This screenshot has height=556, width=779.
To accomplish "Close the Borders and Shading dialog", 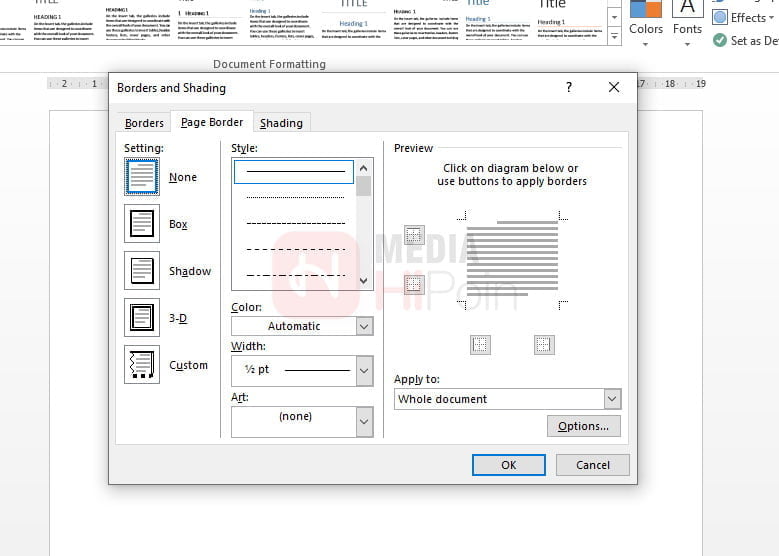I will (614, 87).
